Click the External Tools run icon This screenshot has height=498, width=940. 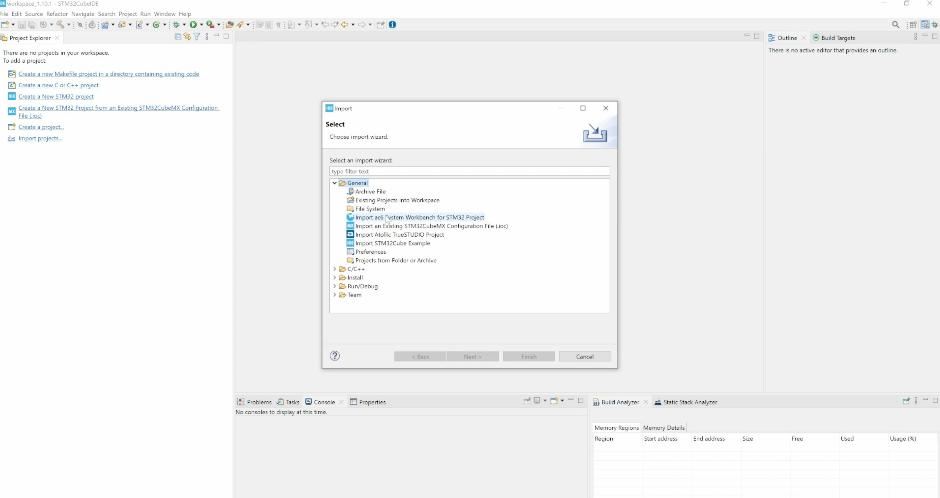click(x=210, y=25)
